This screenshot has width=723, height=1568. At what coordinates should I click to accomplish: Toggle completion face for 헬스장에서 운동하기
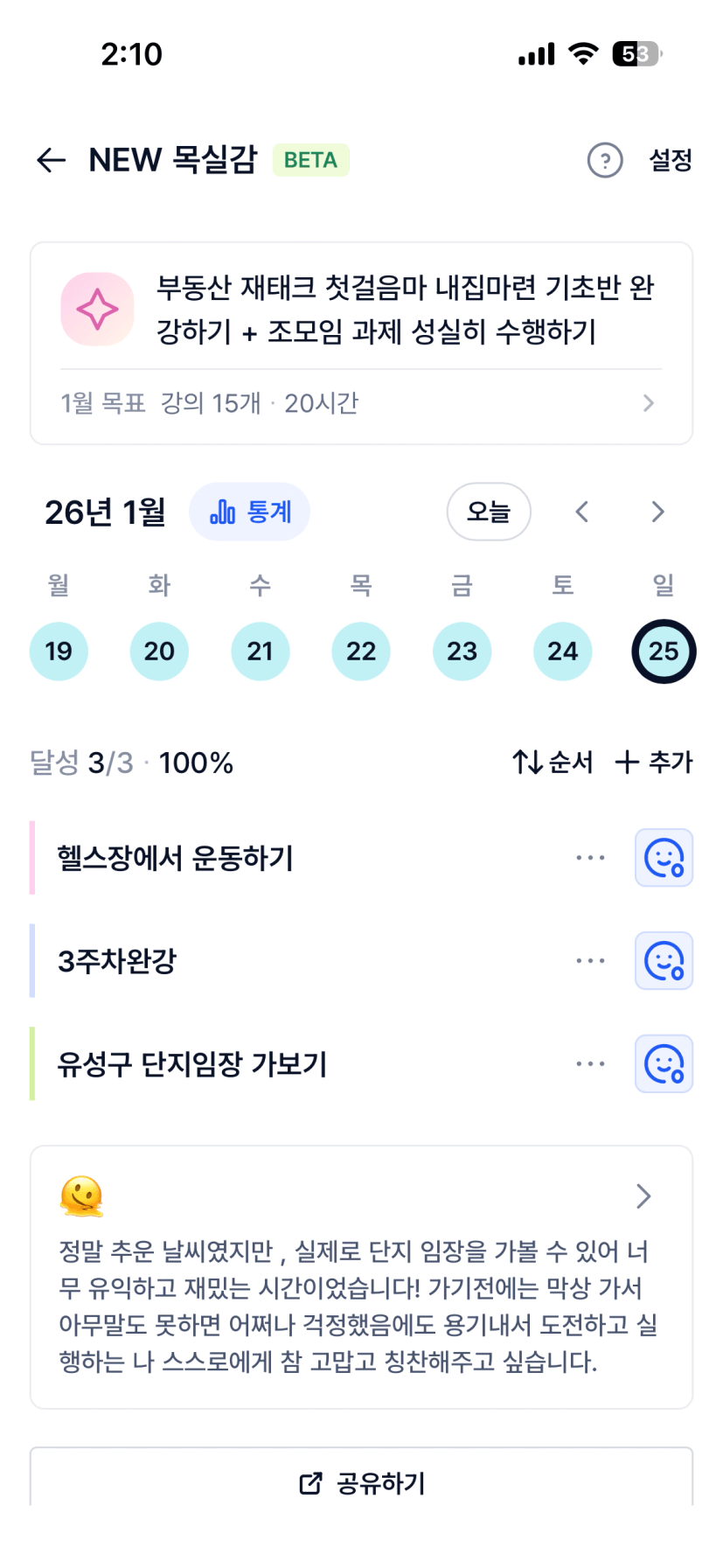664,858
